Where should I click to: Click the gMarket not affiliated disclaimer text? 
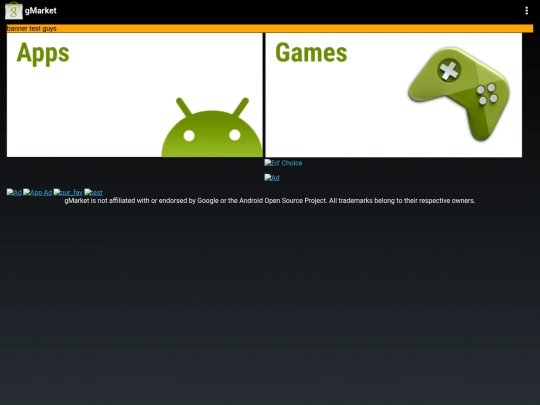(x=270, y=201)
